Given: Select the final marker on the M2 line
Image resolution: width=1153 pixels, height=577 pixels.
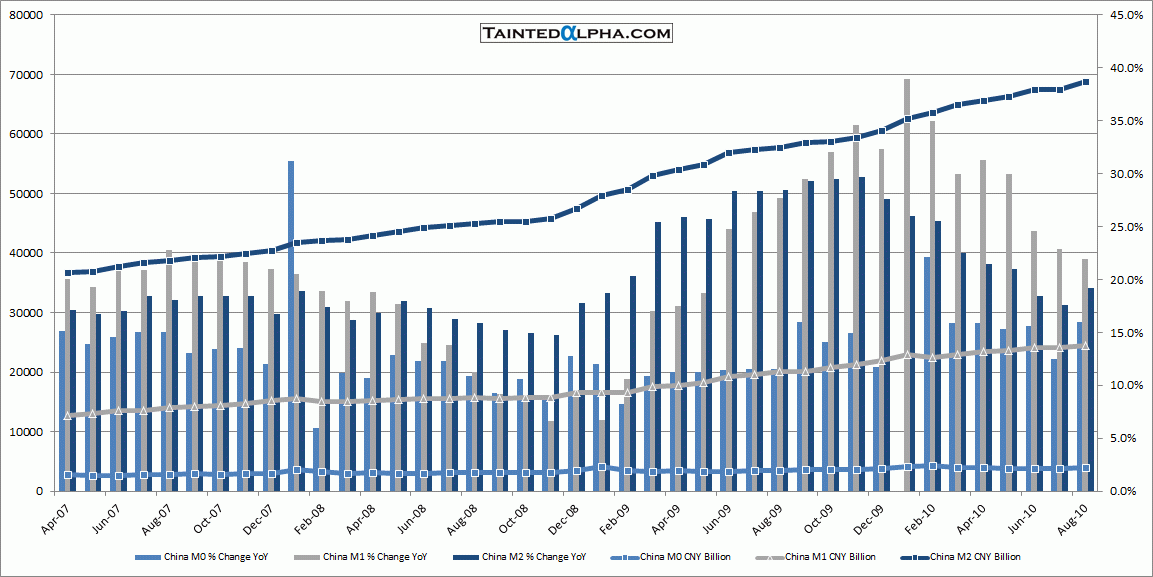Looking at the screenshot, I should pyautogui.click(x=1086, y=82).
